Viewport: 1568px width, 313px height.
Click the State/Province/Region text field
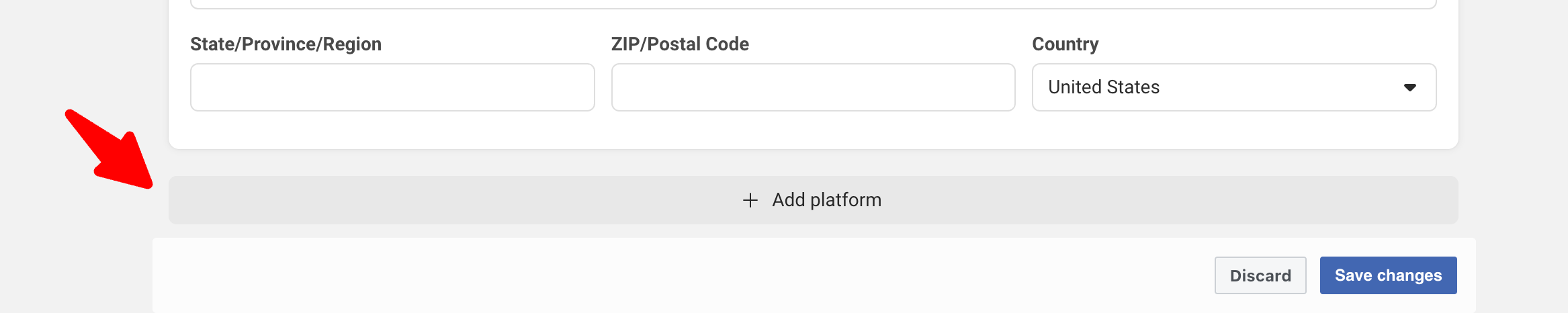click(392, 87)
